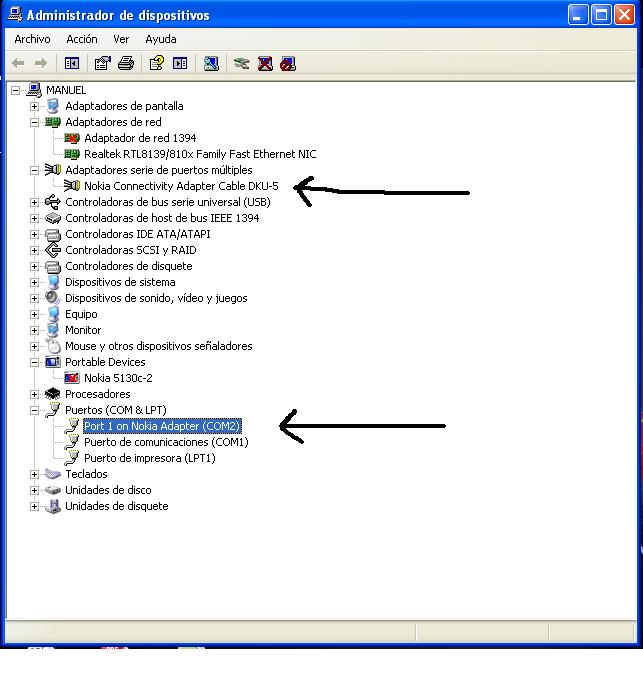Expand Adaptadores de pantalla
The height and width of the screenshot is (685, 643).
pyautogui.click(x=34, y=106)
